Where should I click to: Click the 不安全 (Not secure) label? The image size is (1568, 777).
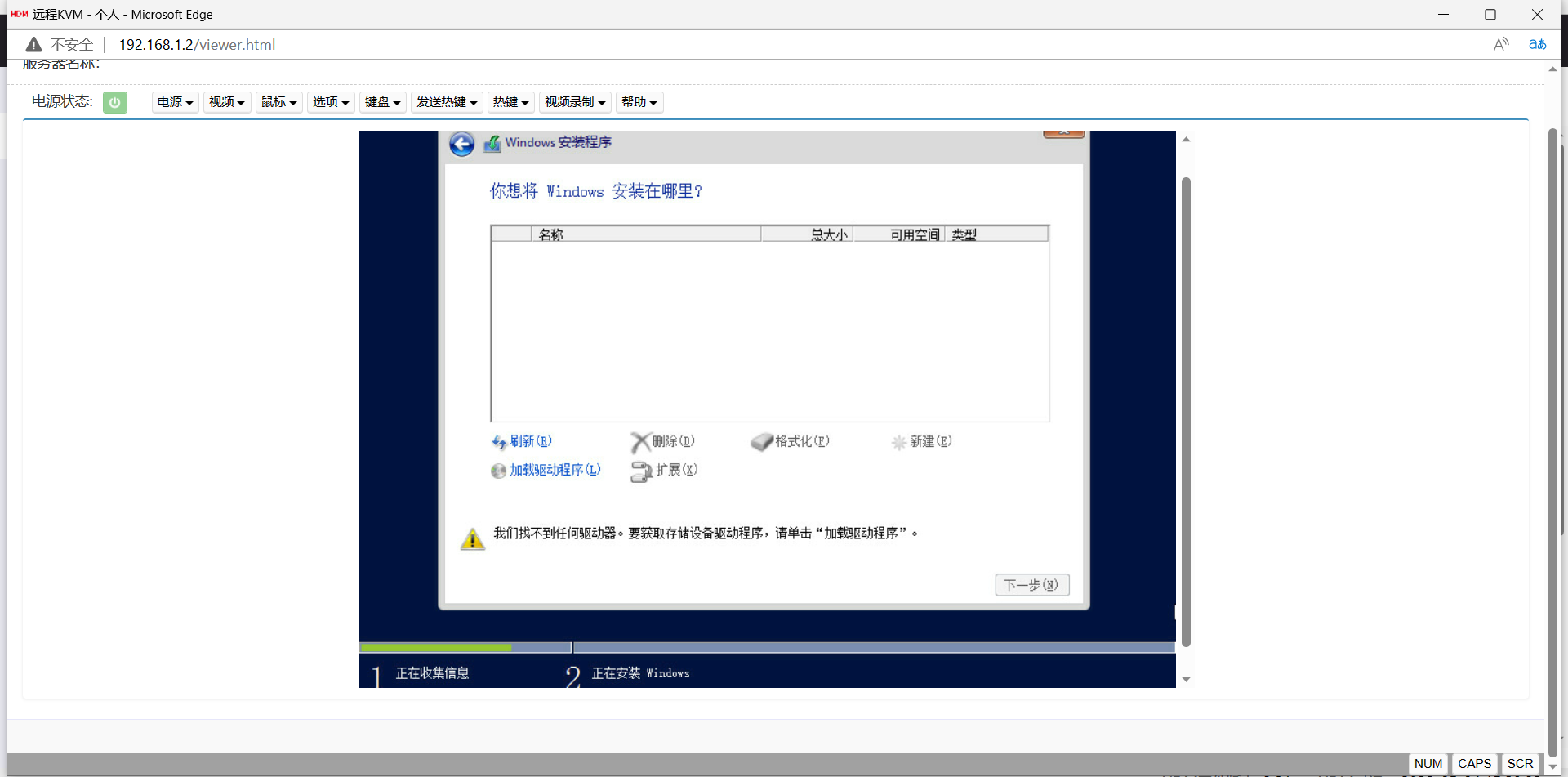72,45
